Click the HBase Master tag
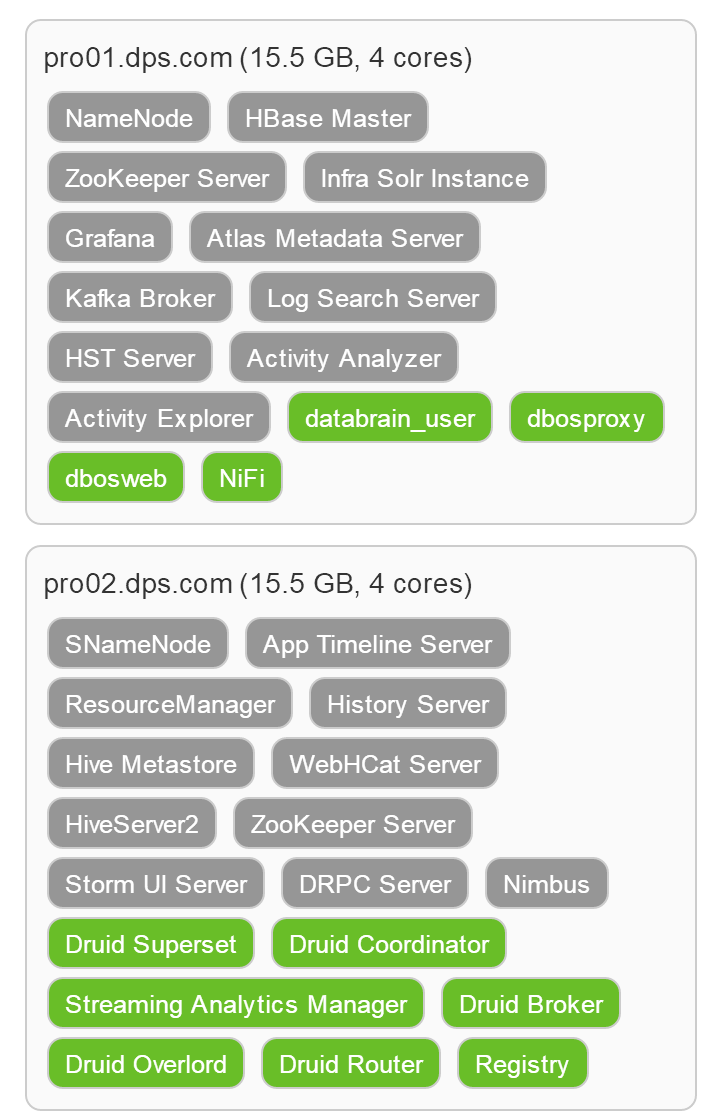Viewport: 715px width, 1120px height. [x=328, y=118]
